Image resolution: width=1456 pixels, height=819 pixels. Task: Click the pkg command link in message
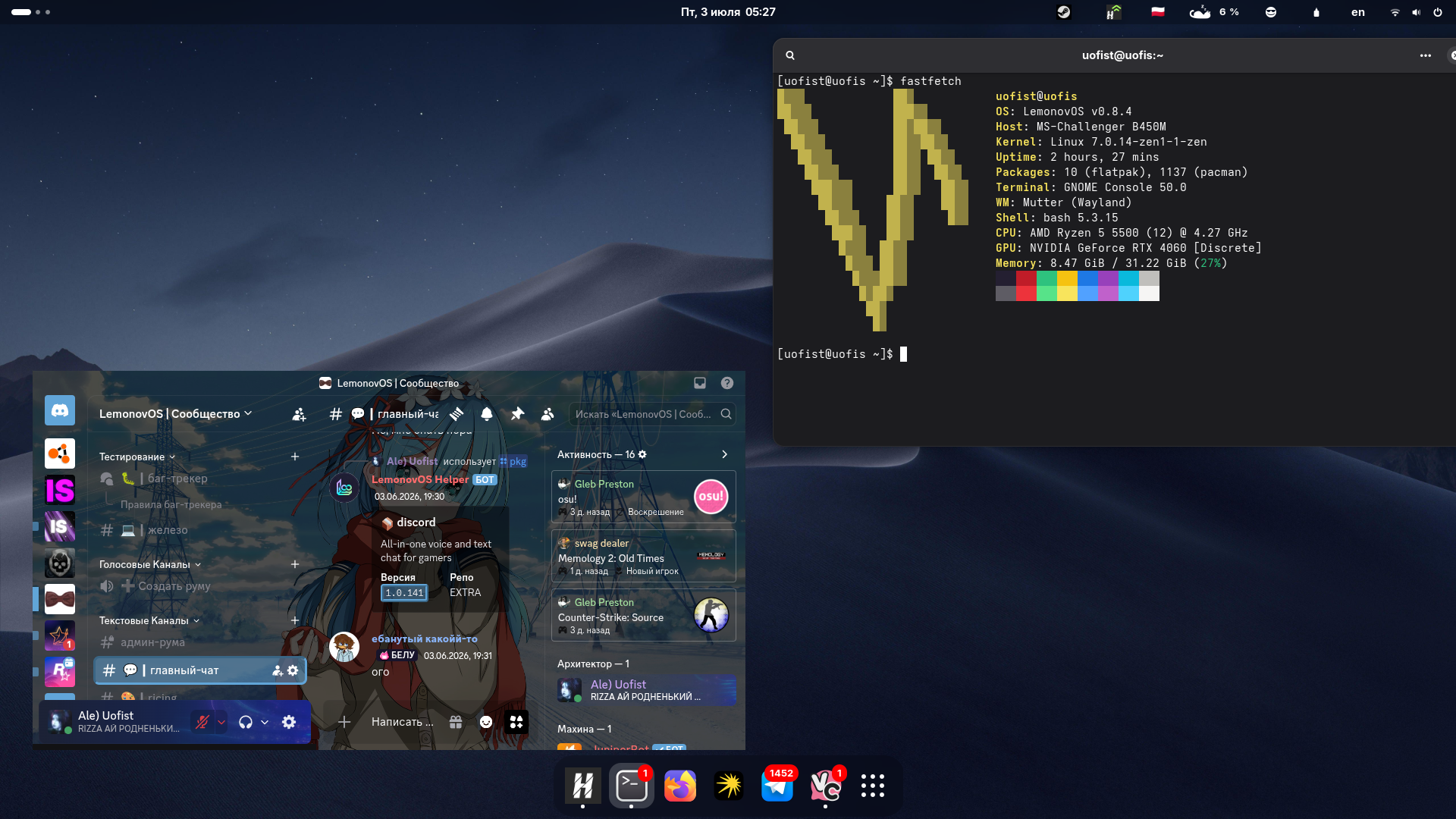pos(513,461)
